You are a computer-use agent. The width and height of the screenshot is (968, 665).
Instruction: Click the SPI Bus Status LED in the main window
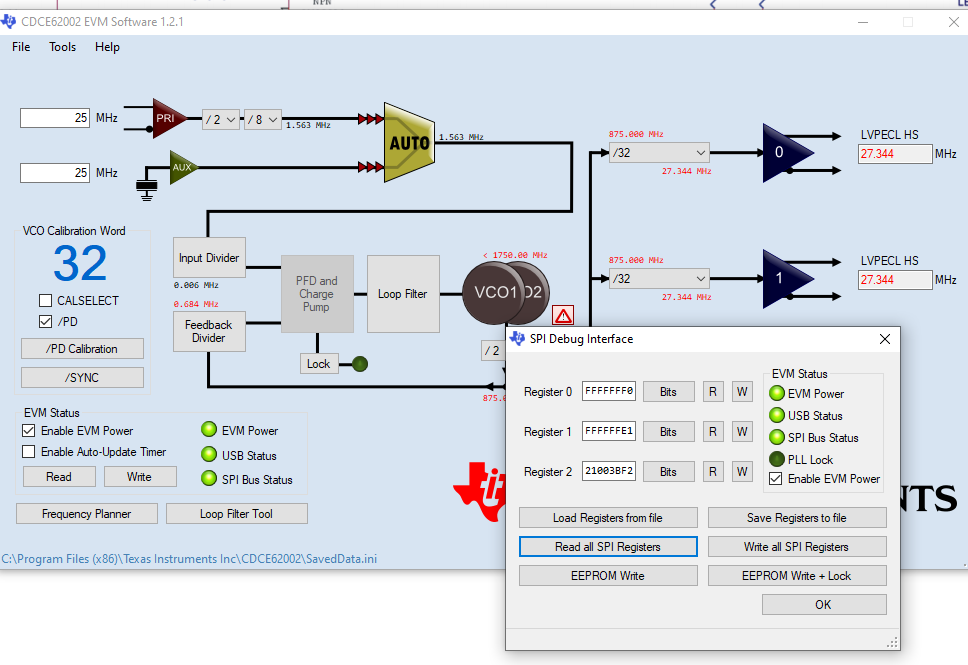point(209,479)
